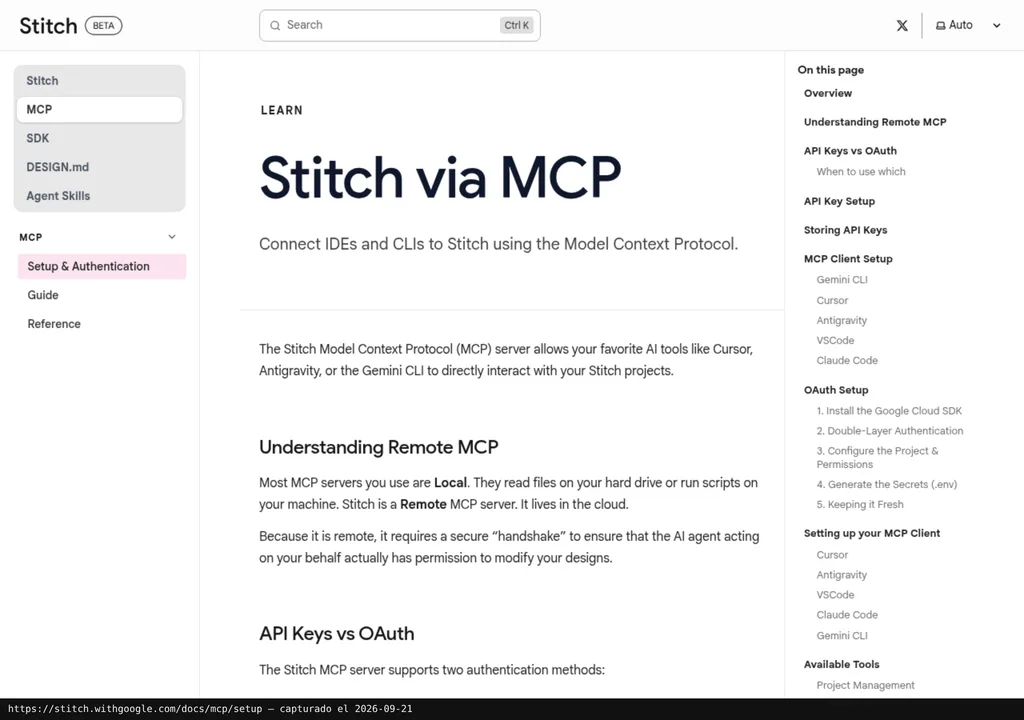Image resolution: width=1024 pixels, height=720 pixels.
Task: Go to Antigravity under Setting up your MCP Client
Action: (841, 574)
